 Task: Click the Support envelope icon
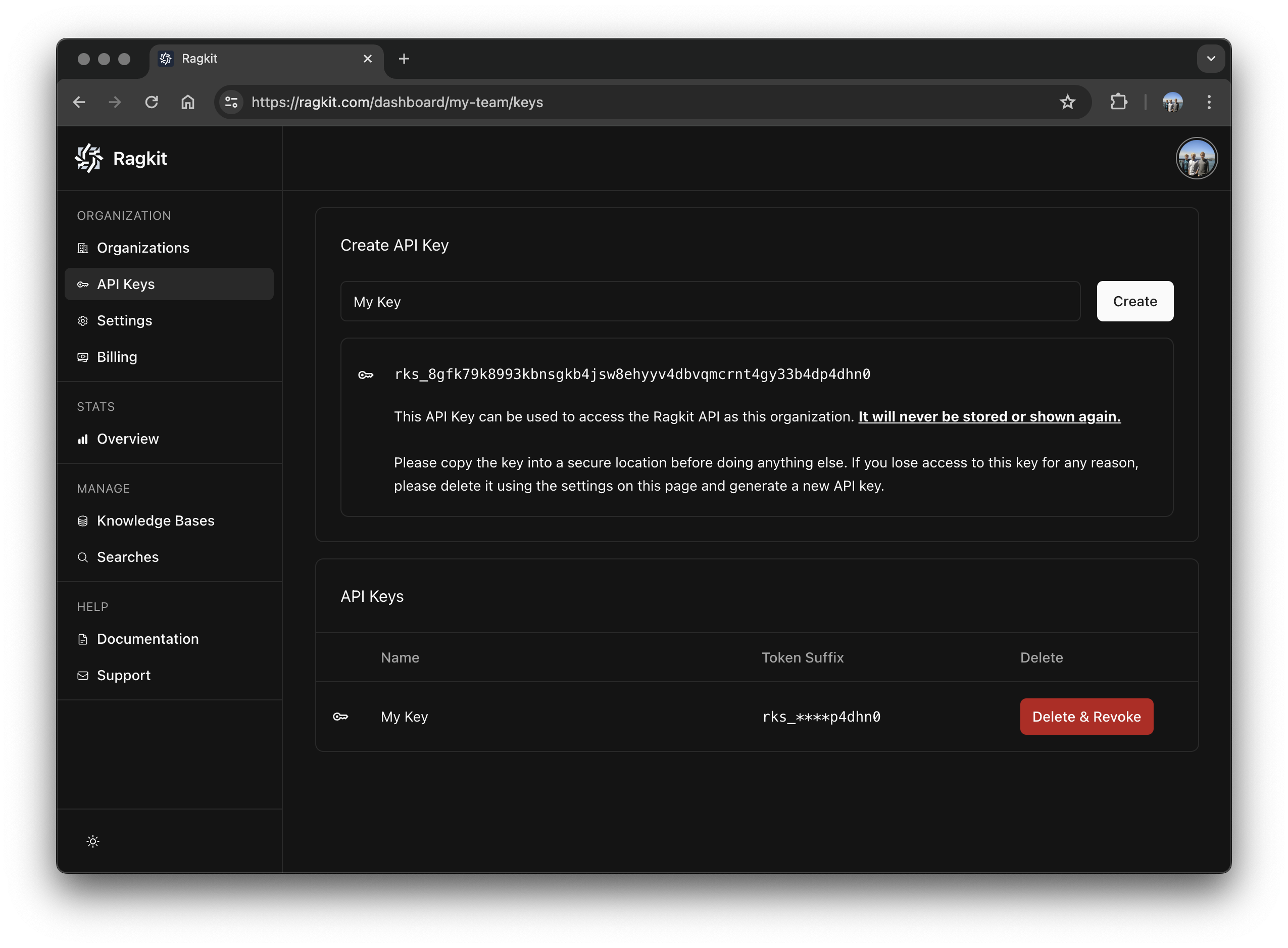tap(82, 675)
